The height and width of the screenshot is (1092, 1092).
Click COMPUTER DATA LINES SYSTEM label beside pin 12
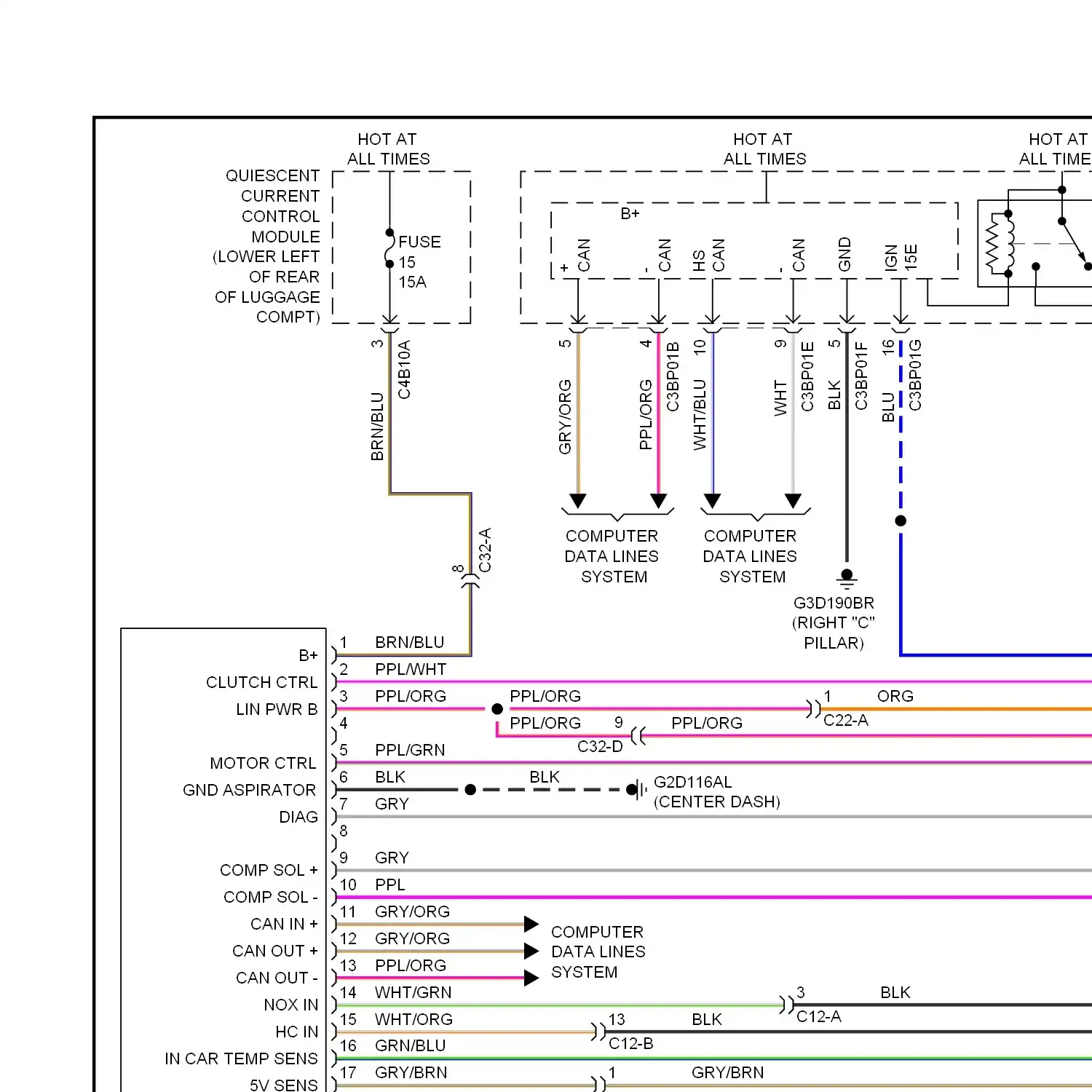coord(598,951)
